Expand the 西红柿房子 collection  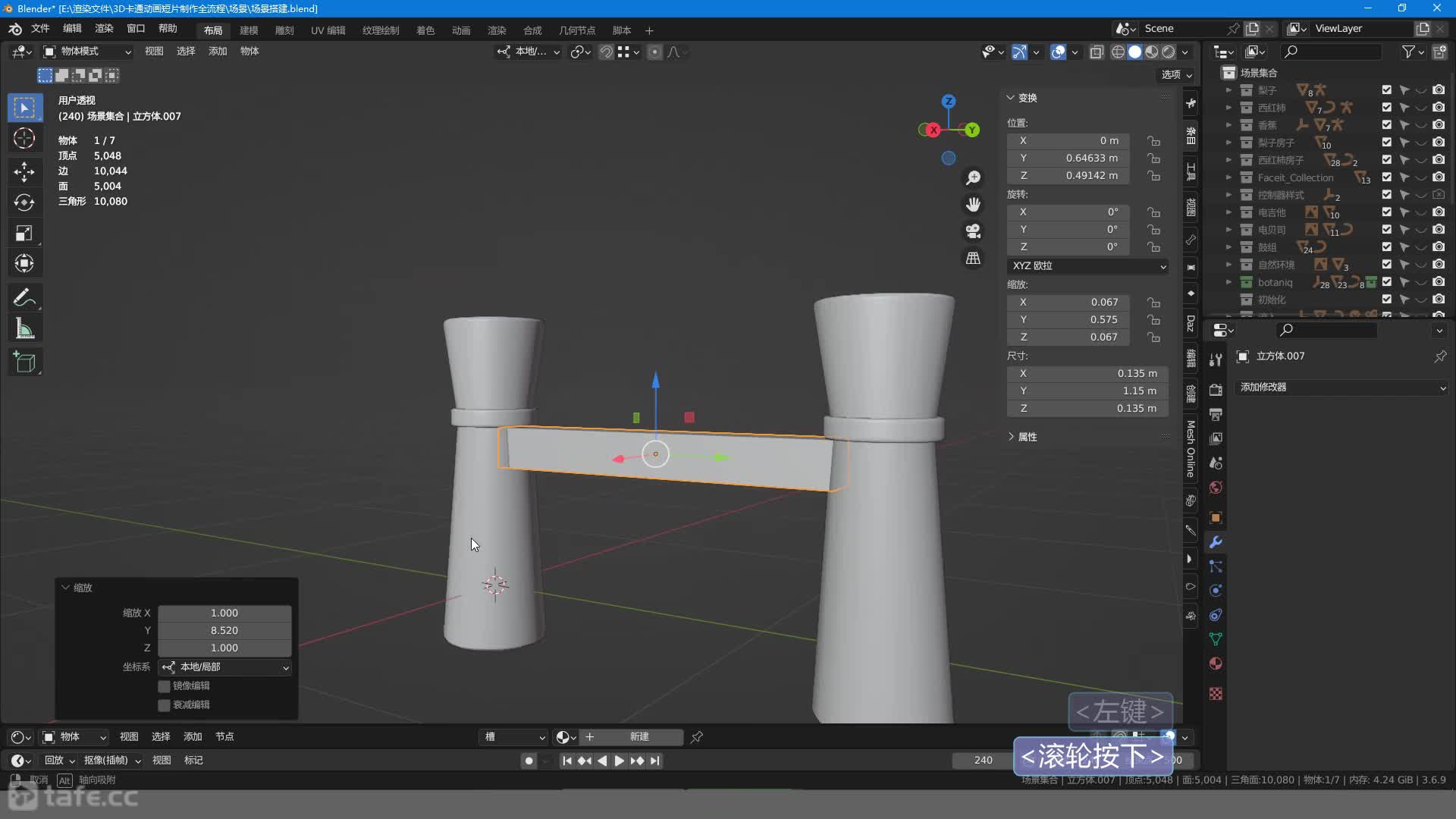coord(1228,160)
